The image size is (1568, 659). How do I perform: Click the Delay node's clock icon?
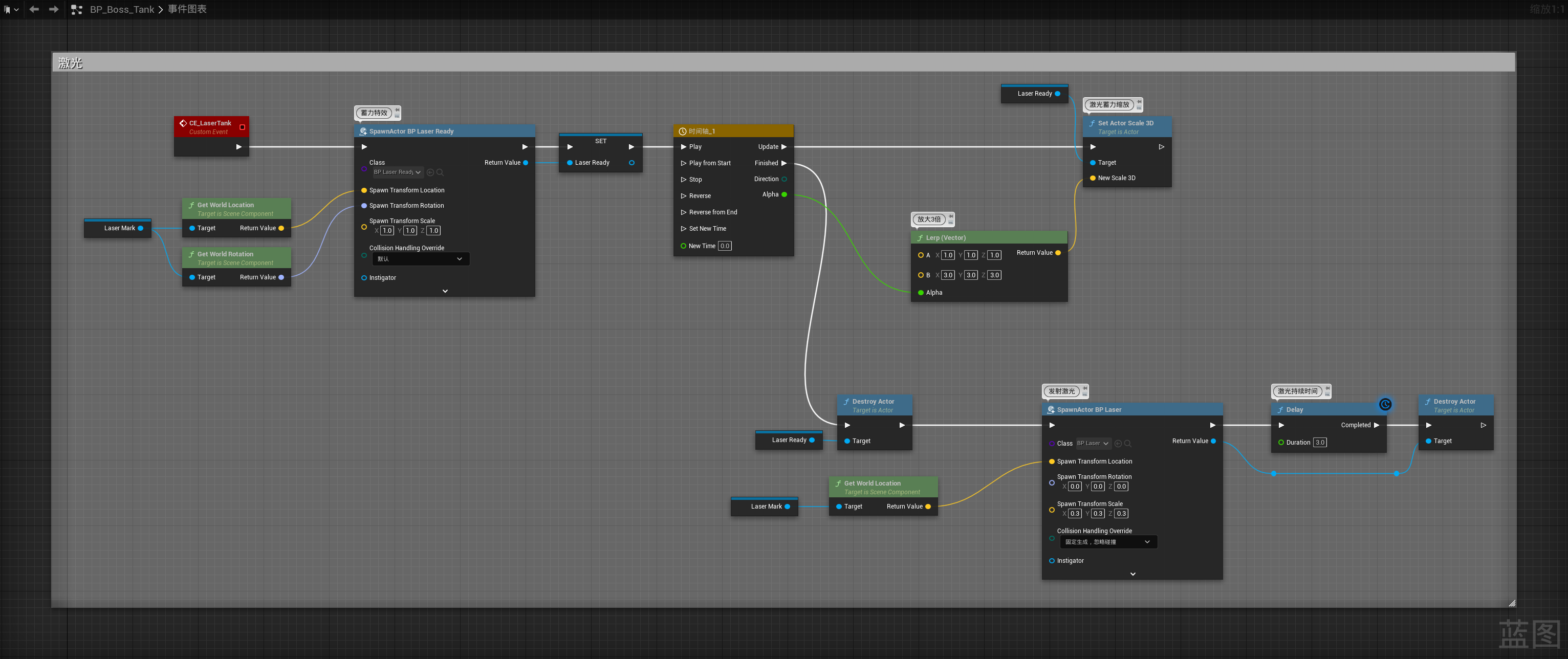(1385, 404)
